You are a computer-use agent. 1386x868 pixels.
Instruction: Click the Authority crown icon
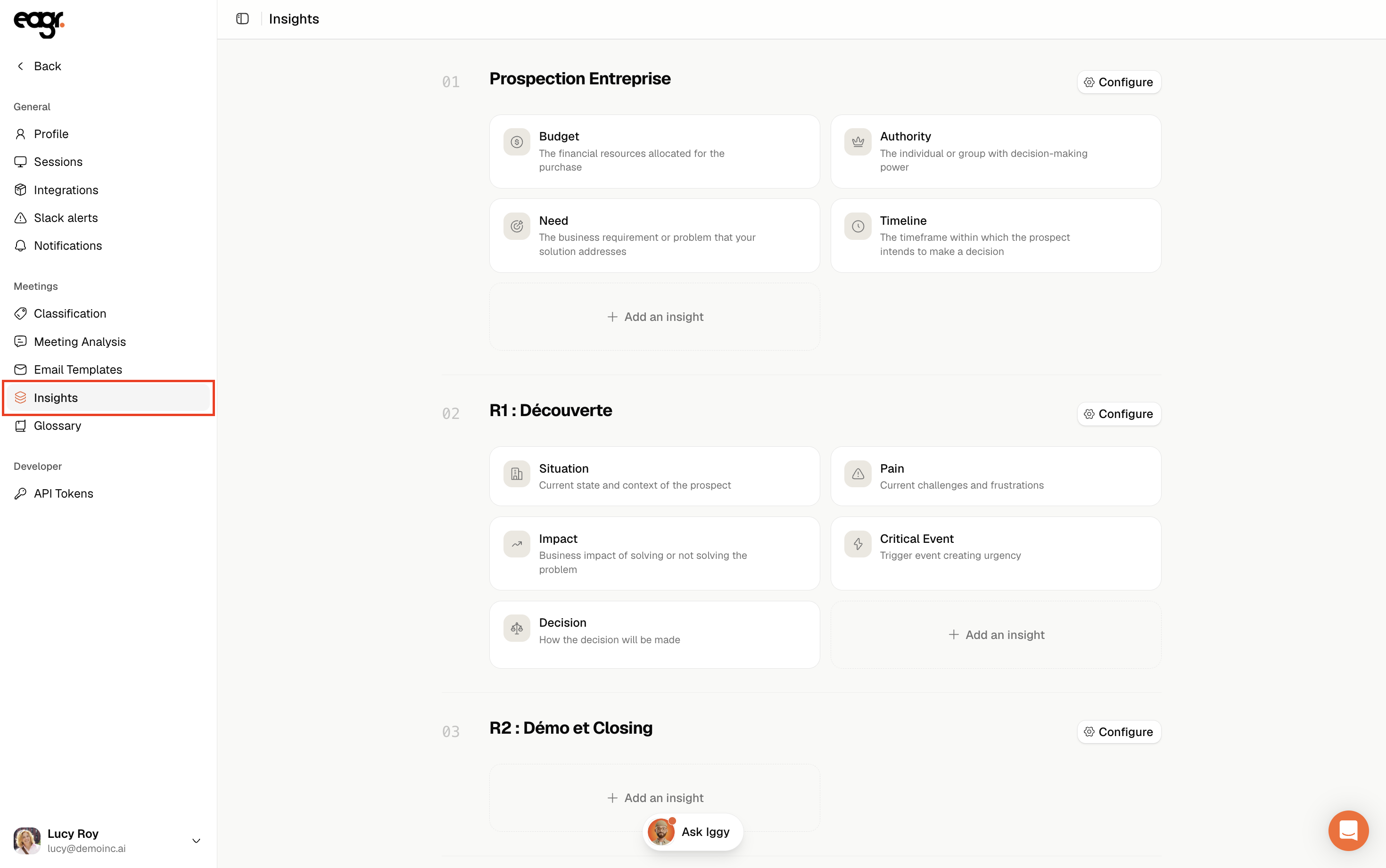click(x=858, y=142)
